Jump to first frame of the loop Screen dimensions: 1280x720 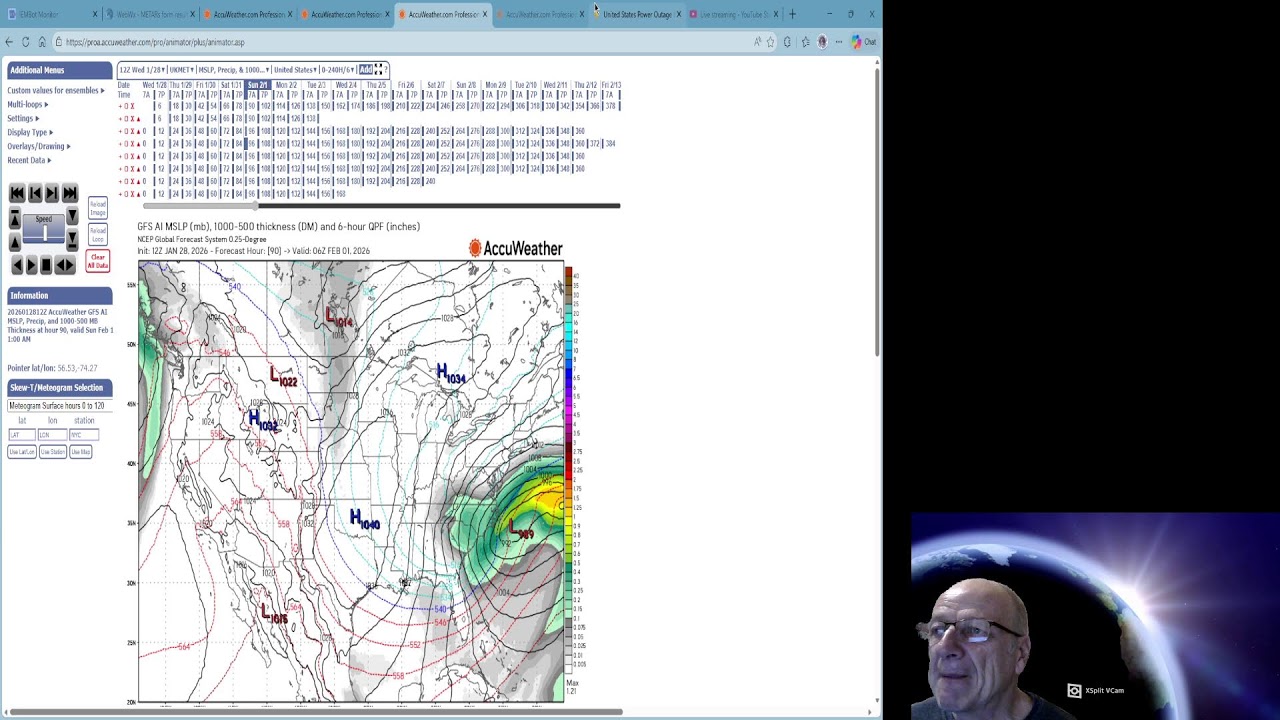[17, 193]
